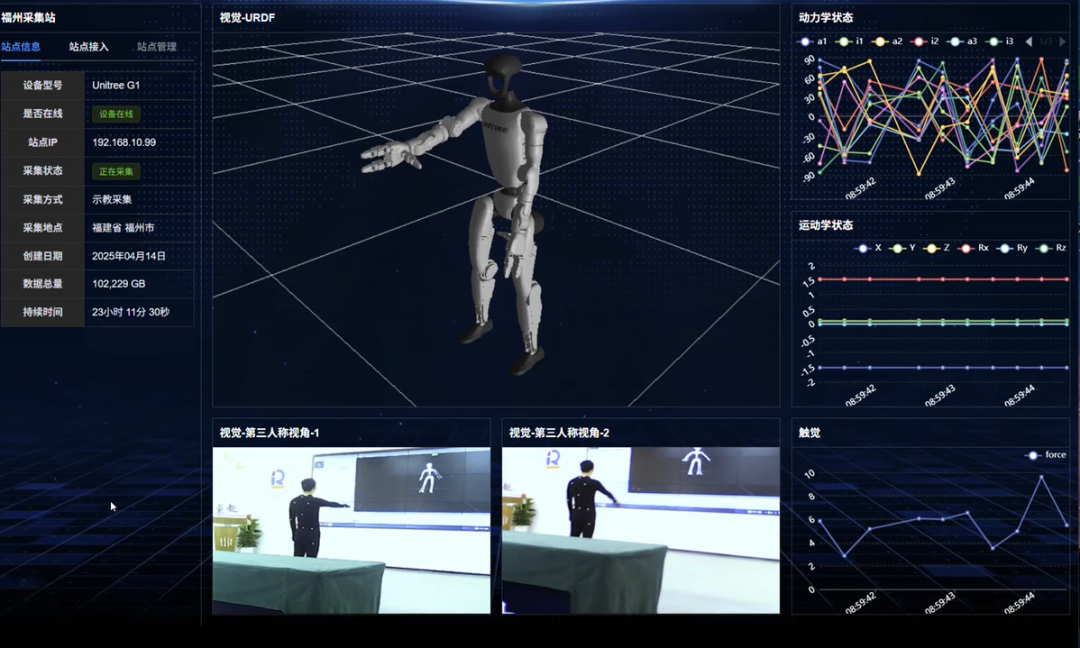Screen dimensions: 1080x648
Task: Click the 正在采集 status badge
Action: click(x=116, y=171)
